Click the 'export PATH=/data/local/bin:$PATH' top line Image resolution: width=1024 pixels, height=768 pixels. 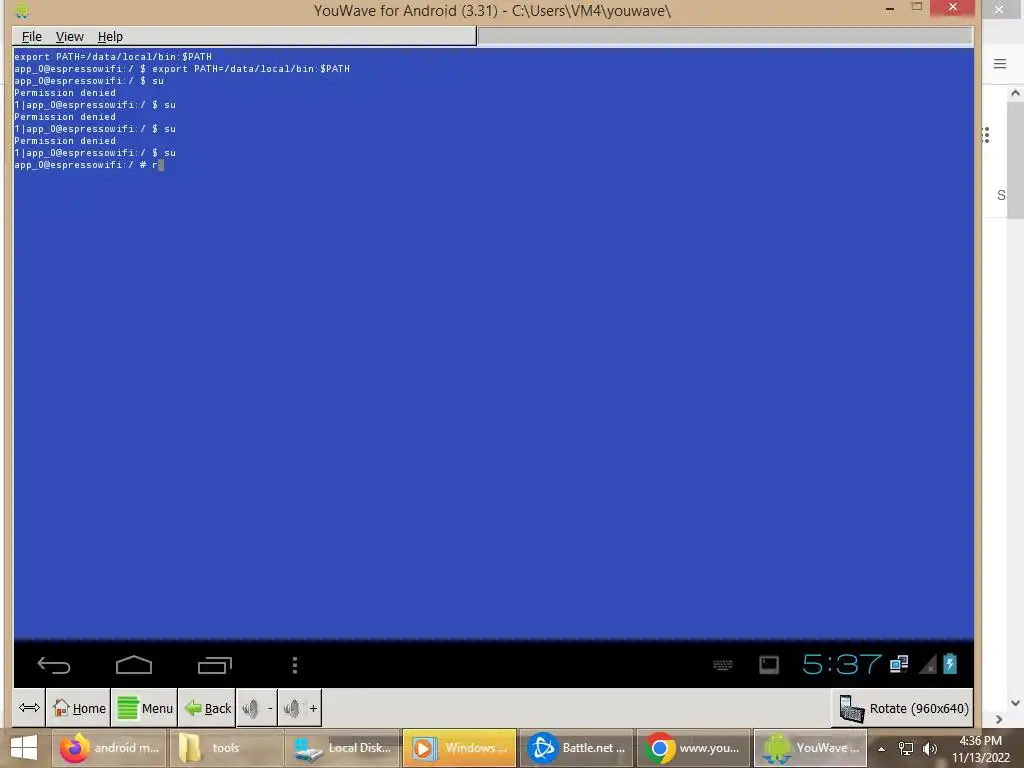coord(113,57)
